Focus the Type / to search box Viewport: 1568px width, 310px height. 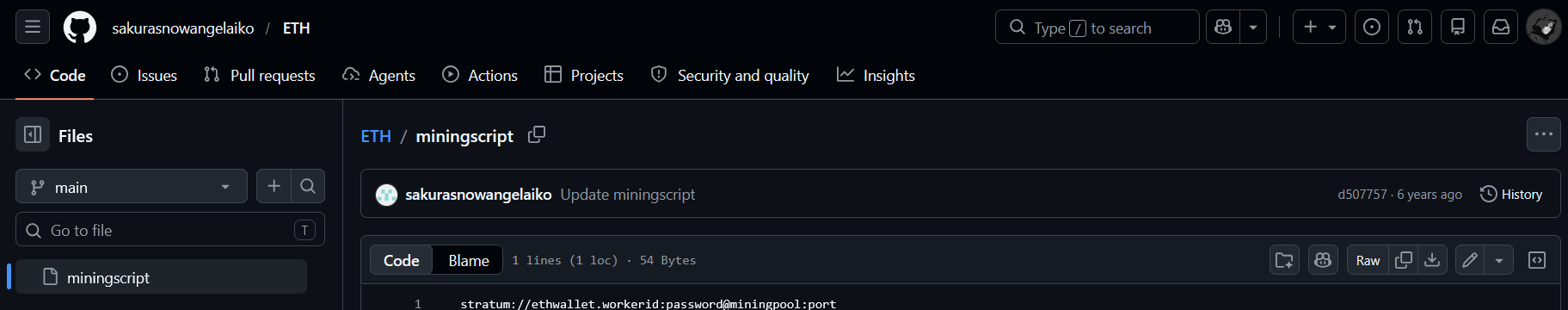[1097, 27]
